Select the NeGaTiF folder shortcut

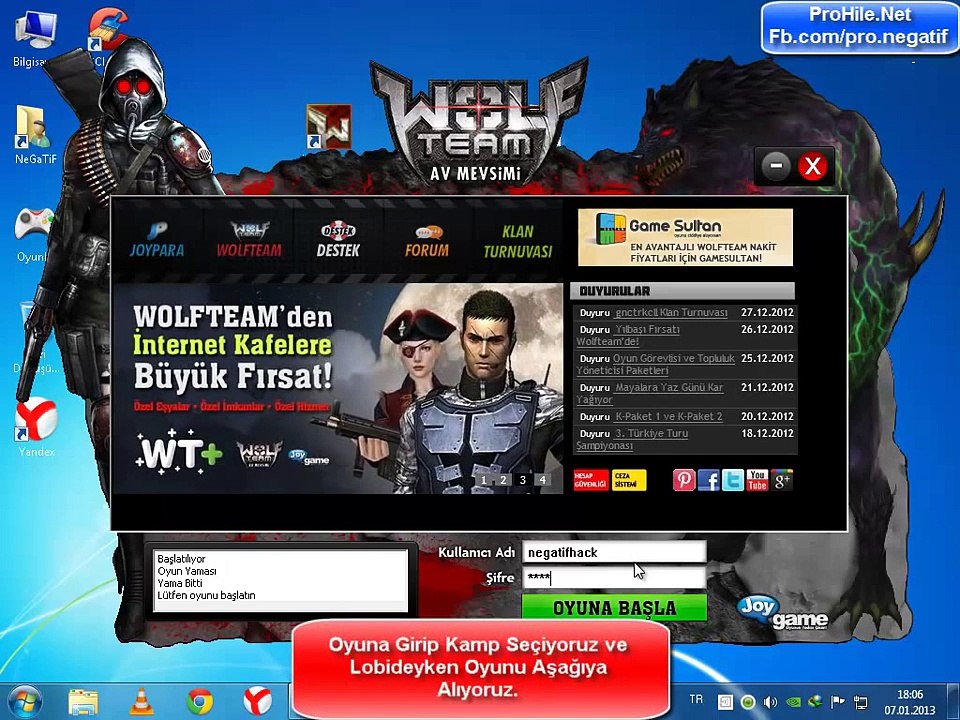[35, 135]
